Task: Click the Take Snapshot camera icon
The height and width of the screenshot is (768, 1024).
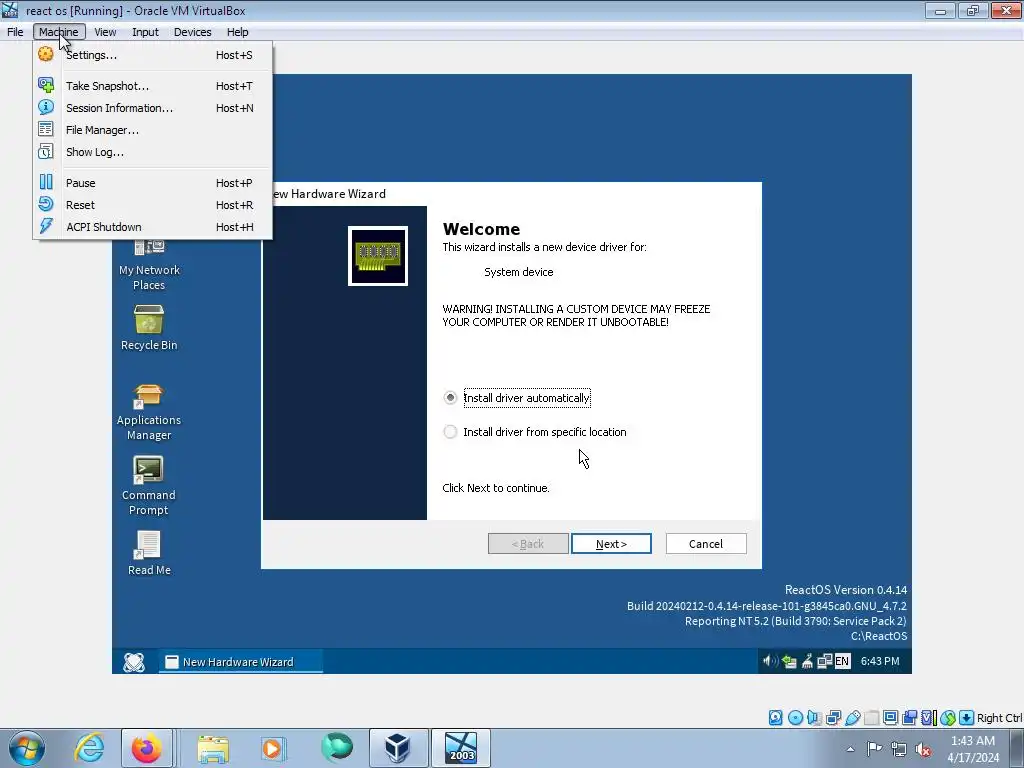Action: tap(46, 85)
